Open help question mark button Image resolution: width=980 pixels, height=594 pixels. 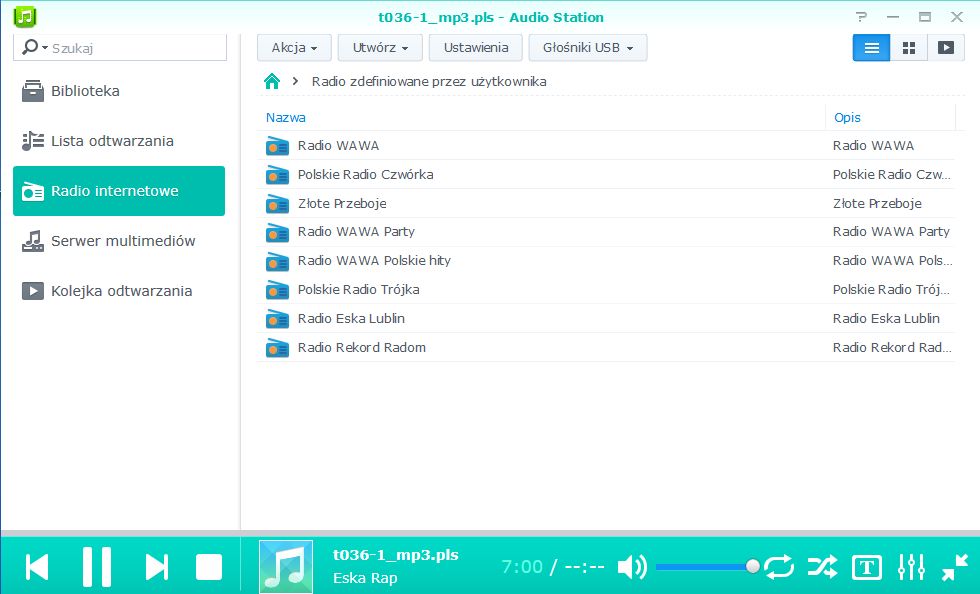coord(862,17)
